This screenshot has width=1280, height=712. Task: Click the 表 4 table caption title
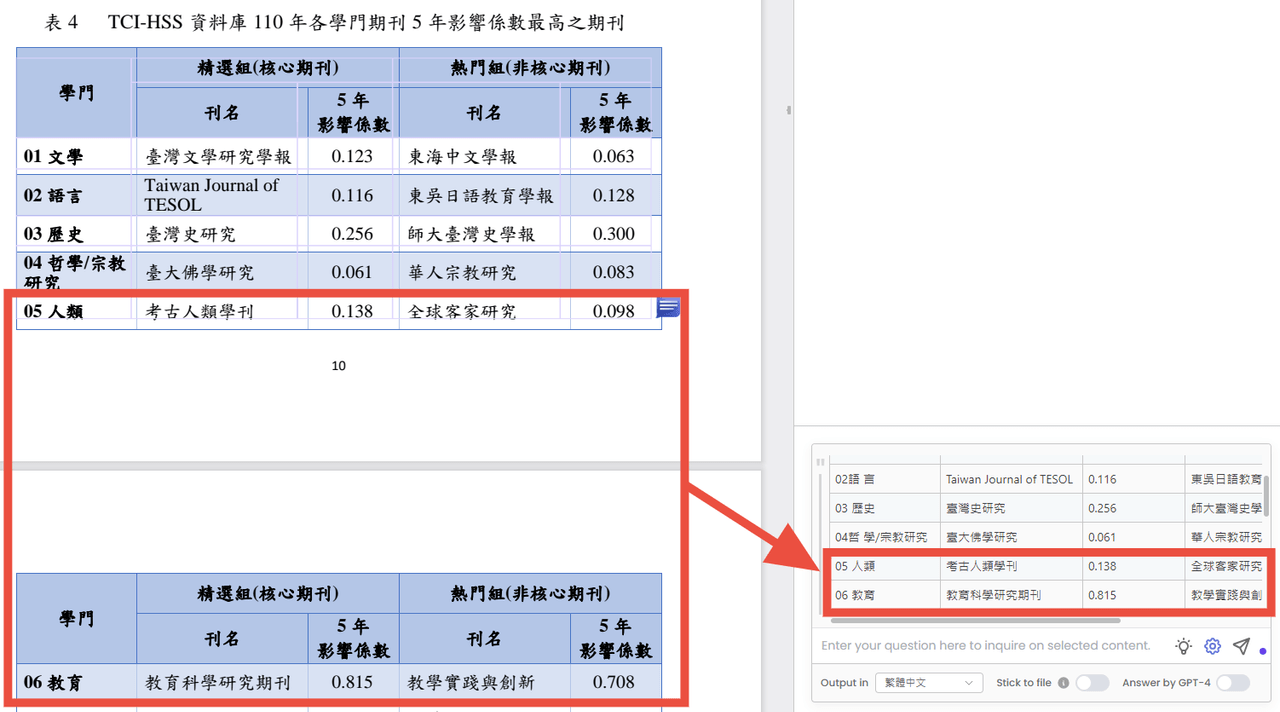[x=335, y=22]
